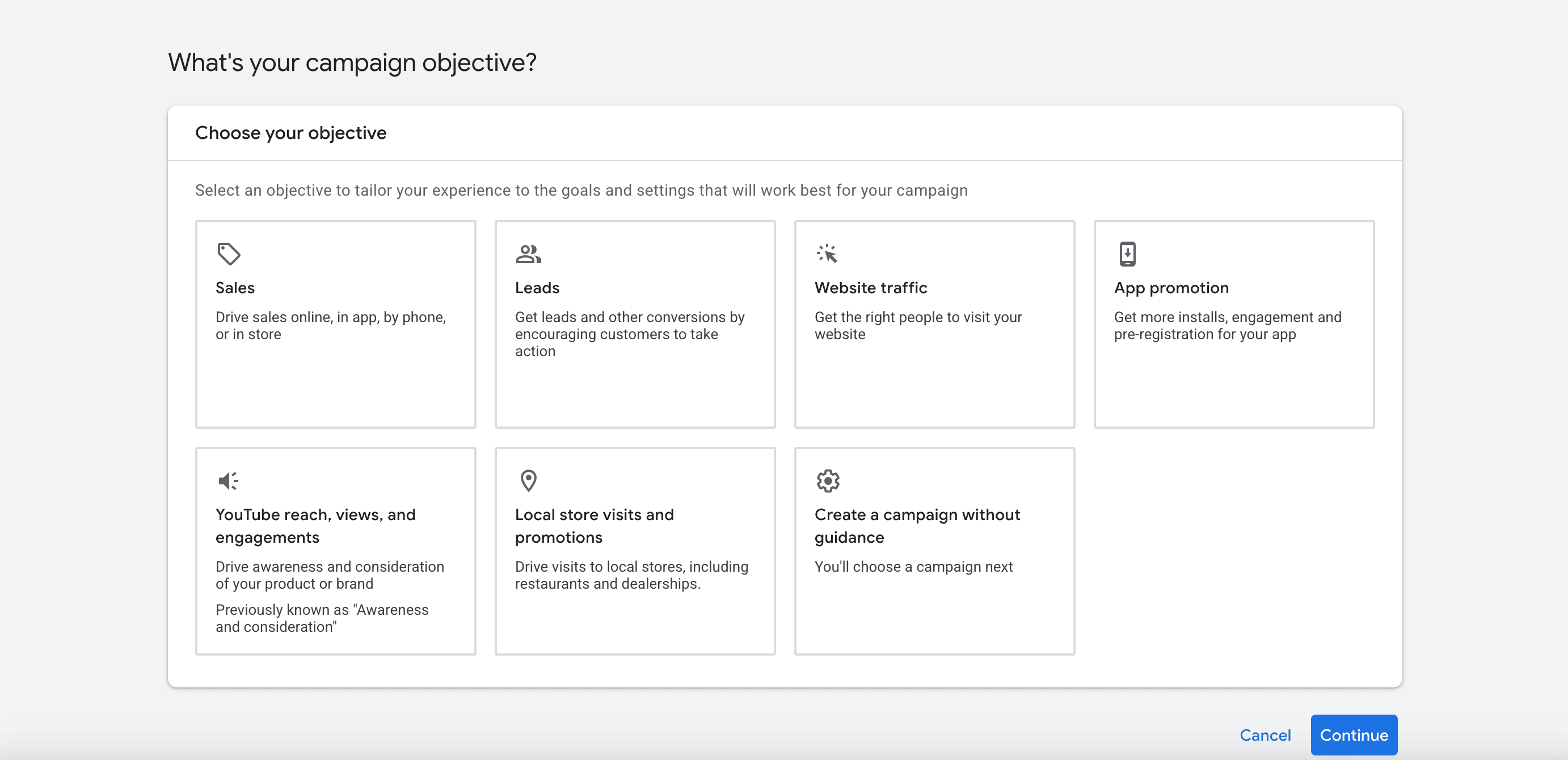Click the gear icon for campaign without guidance
This screenshot has height=760, width=1568.
click(828, 481)
